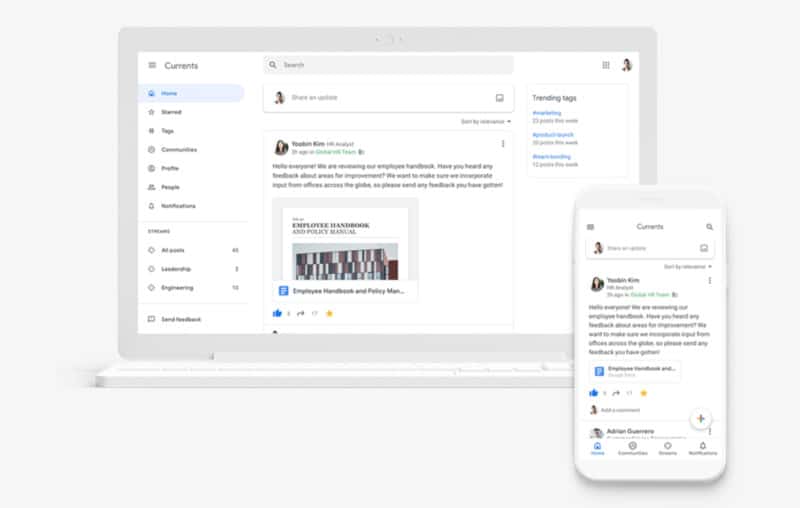Image resolution: width=800 pixels, height=508 pixels.
Task: Tap Adrian Guerrero's name on phone
Action: pos(630,431)
